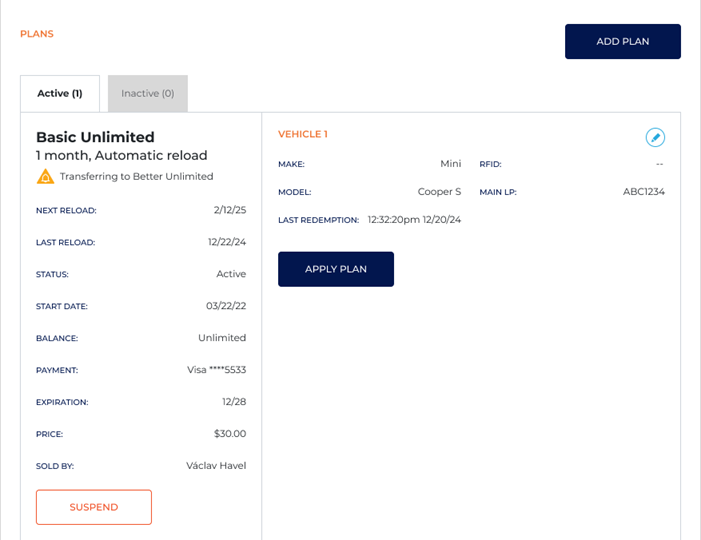Click the pencil edit icon for Vehicle 1
Screen dimensions: 701x540
[655, 137]
